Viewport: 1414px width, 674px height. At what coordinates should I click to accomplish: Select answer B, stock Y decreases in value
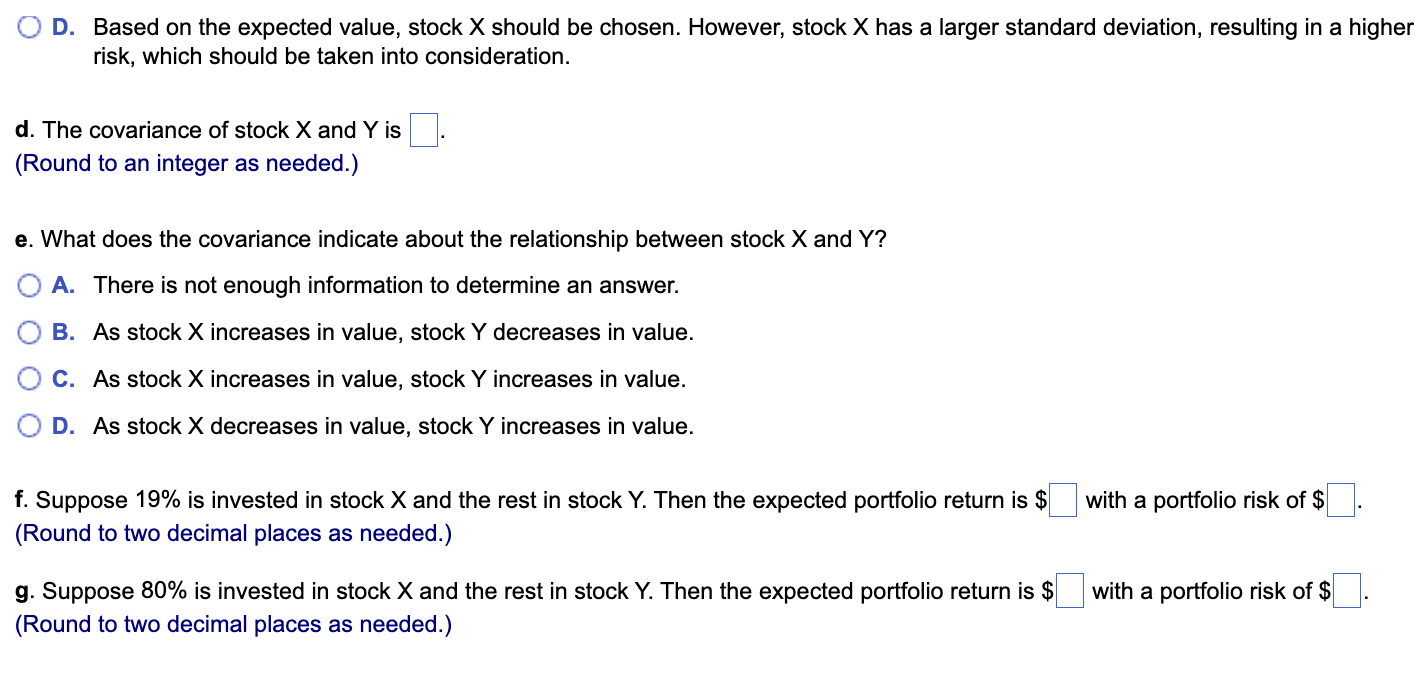pyautogui.click(x=28, y=332)
